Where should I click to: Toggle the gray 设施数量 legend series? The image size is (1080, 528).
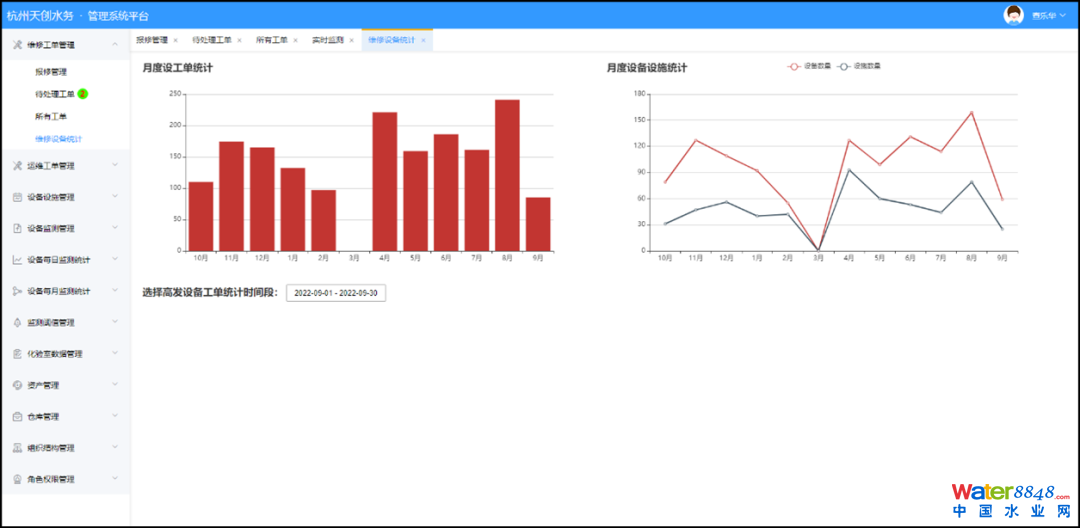coord(858,66)
